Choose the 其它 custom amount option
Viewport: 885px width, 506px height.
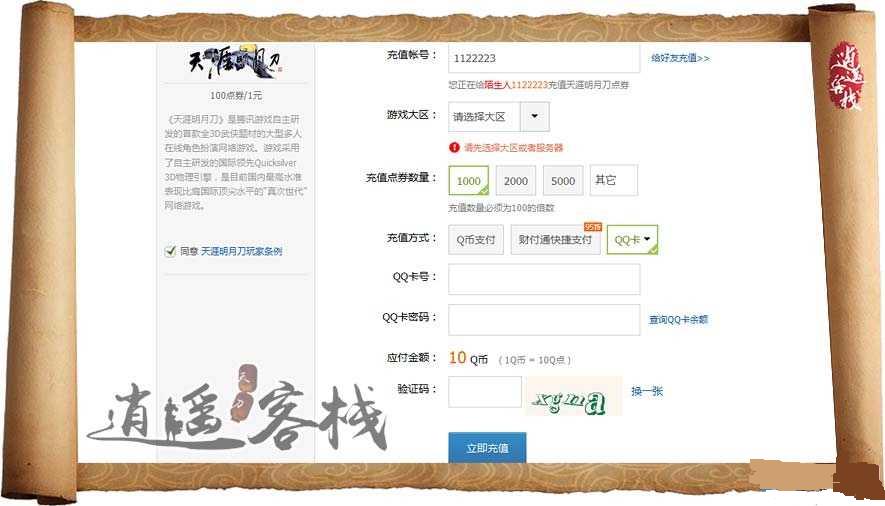click(614, 180)
